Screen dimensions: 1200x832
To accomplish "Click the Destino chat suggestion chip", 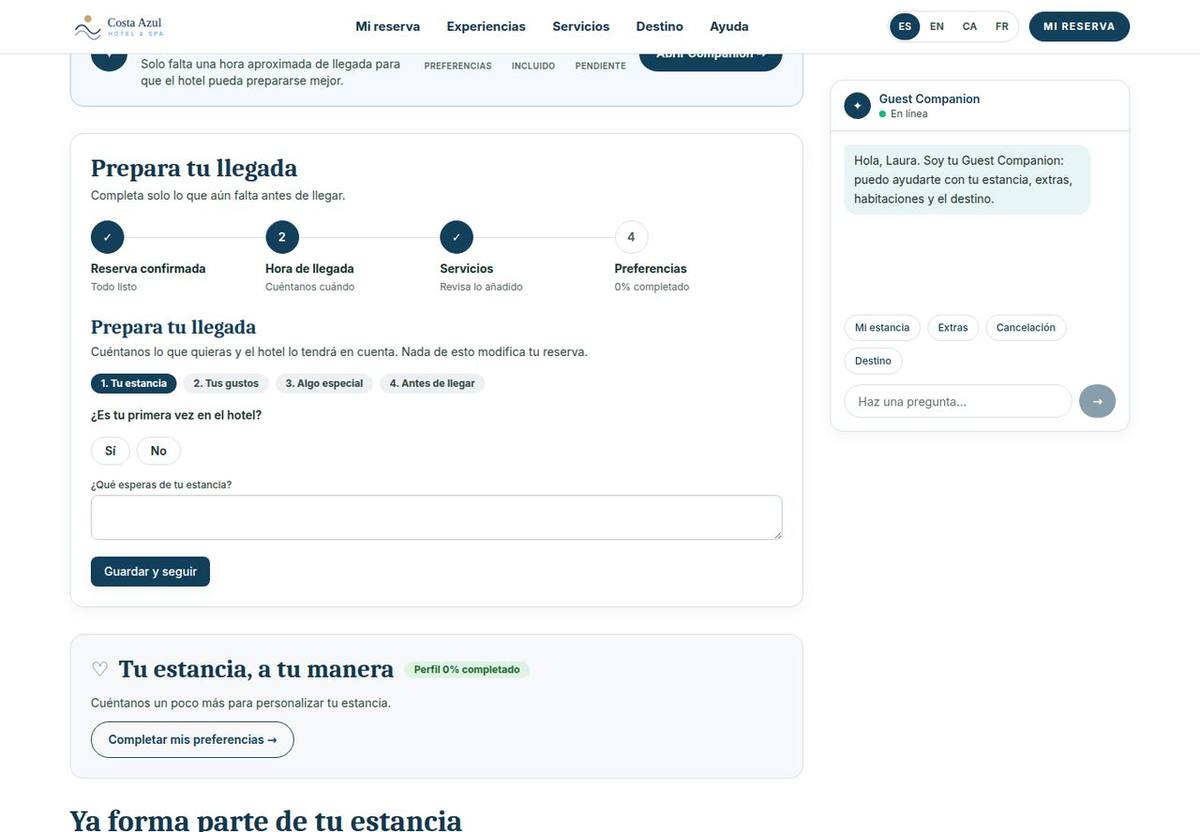I will [x=873, y=361].
